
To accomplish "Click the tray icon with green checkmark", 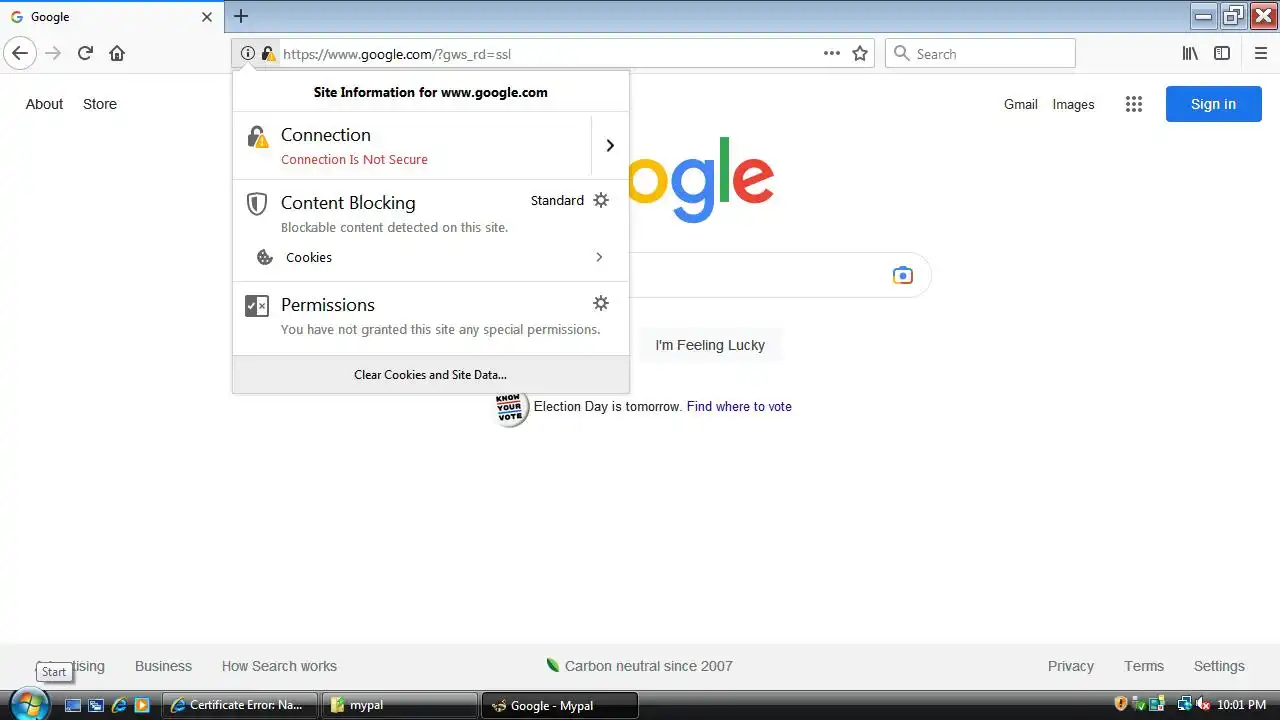I will 1140,704.
